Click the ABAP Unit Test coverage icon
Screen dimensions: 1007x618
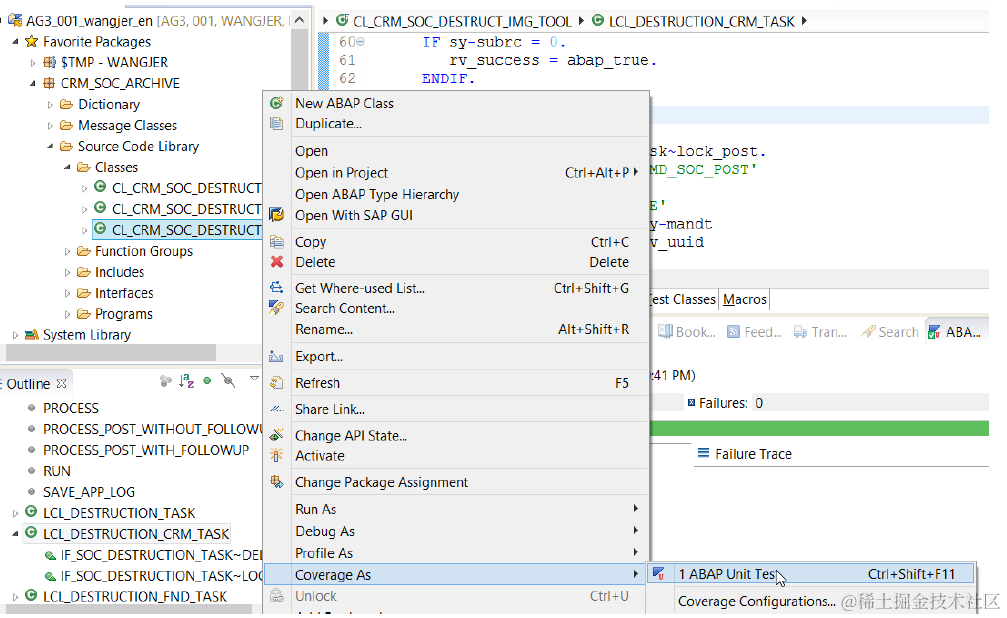pos(659,574)
